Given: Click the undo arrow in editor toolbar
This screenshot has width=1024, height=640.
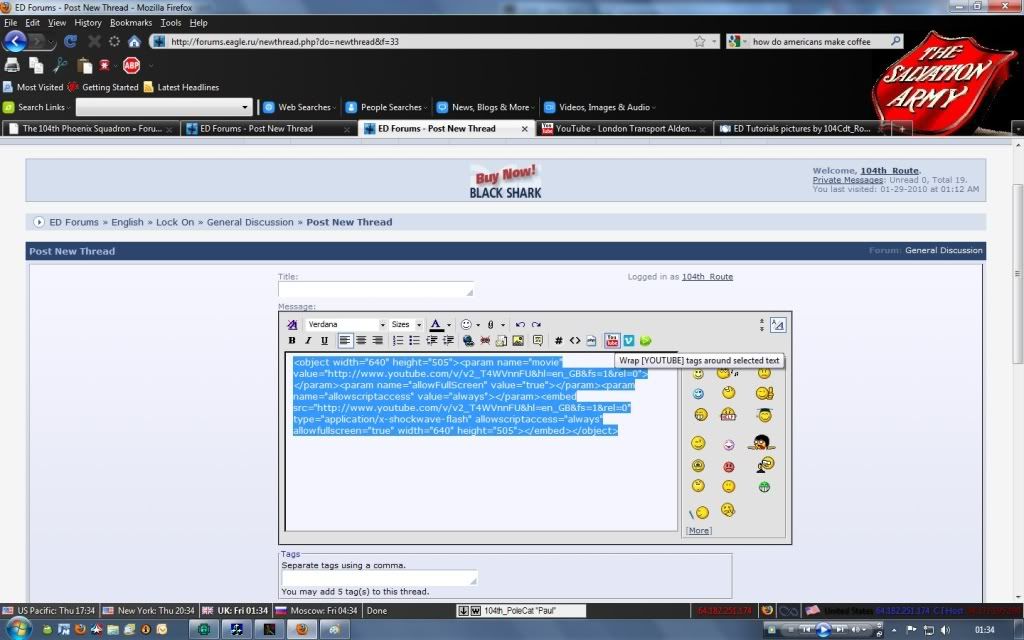Looking at the screenshot, I should coord(520,325).
